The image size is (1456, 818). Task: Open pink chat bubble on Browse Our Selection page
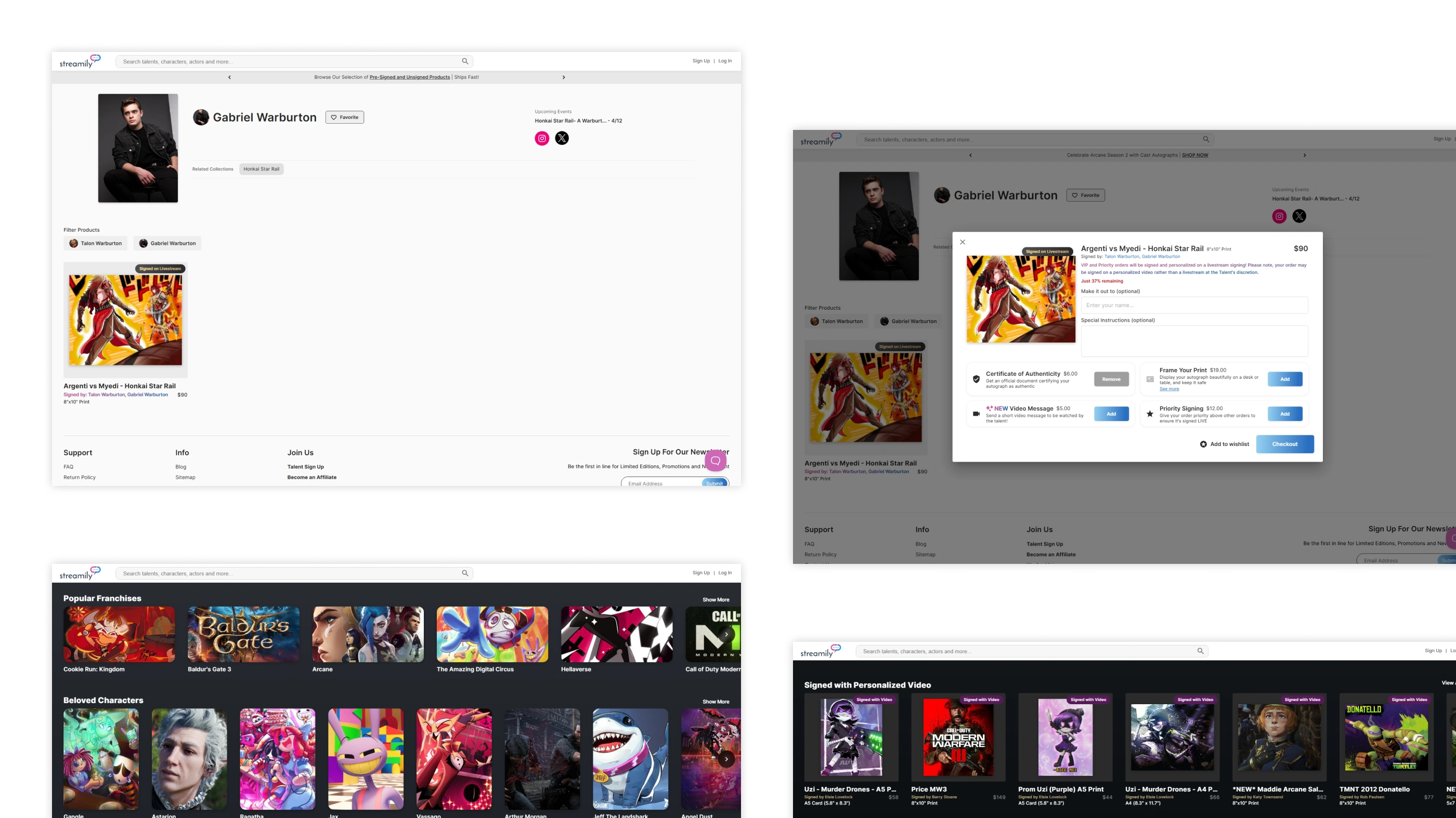tap(715, 461)
